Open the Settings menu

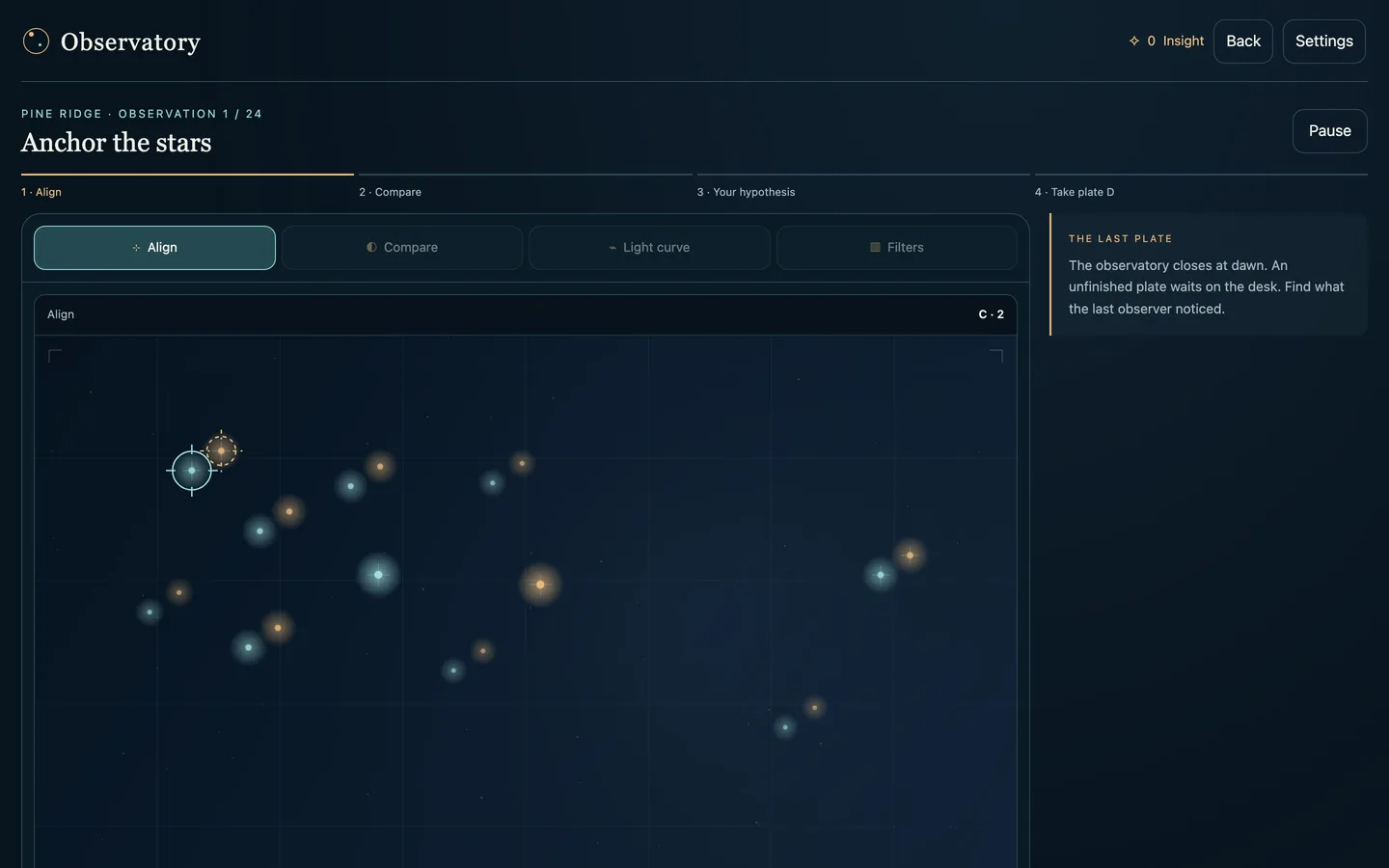coord(1324,41)
